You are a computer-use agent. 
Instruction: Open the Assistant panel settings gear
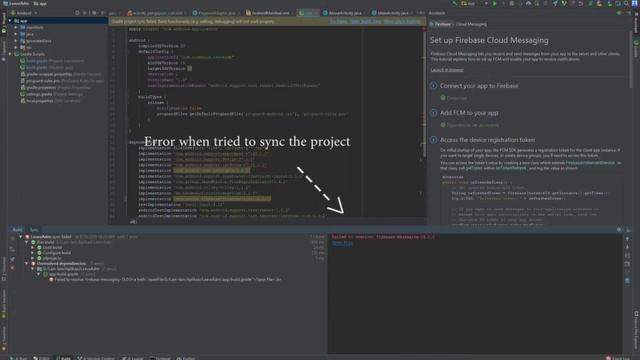click(x=620, y=13)
